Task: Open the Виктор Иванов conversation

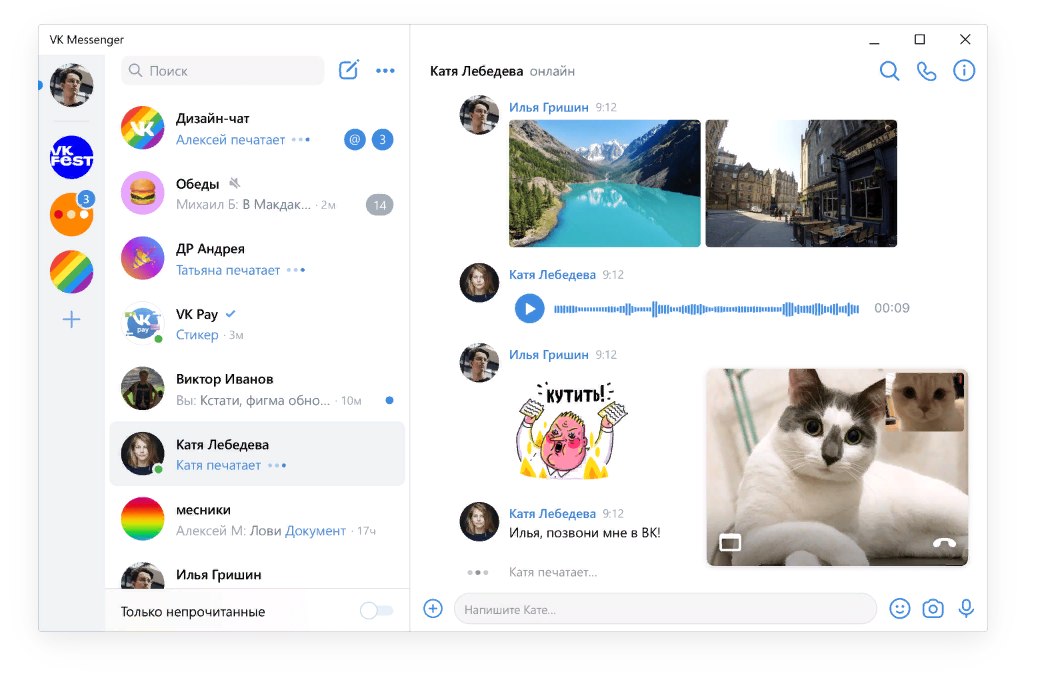Action: click(x=257, y=389)
